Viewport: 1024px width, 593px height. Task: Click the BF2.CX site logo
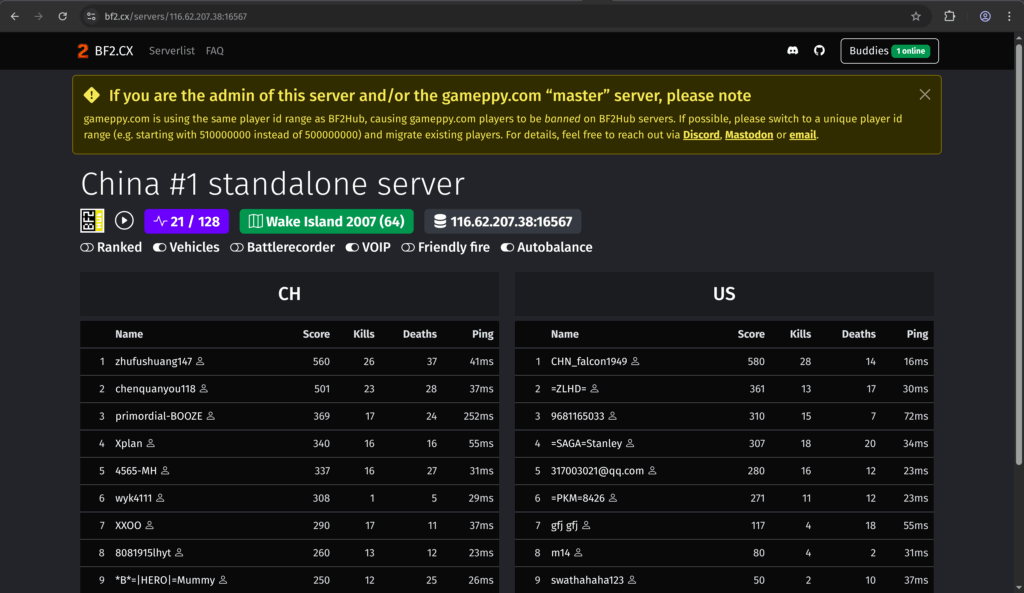(105, 51)
